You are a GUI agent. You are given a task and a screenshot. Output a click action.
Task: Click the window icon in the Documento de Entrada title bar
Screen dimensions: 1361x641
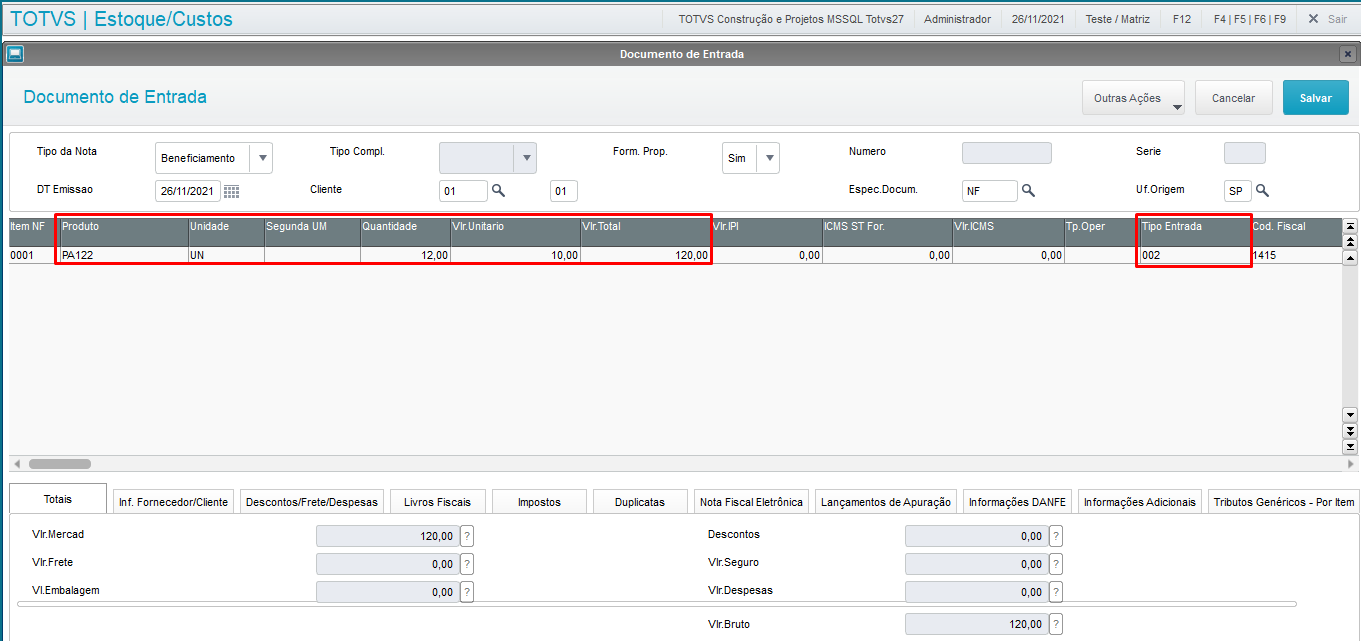click(x=14, y=54)
